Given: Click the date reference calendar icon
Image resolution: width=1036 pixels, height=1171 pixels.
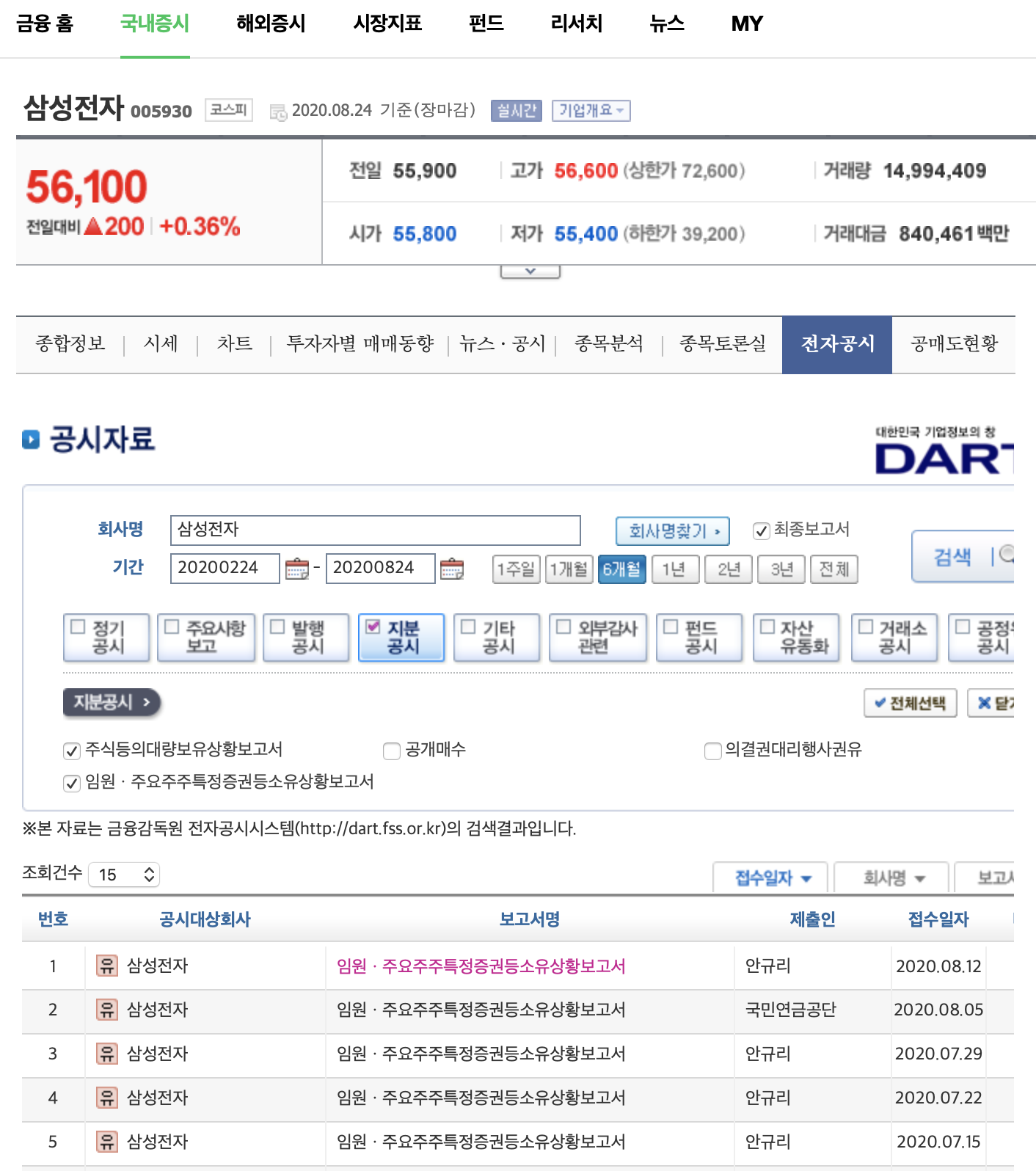Looking at the screenshot, I should [x=278, y=112].
